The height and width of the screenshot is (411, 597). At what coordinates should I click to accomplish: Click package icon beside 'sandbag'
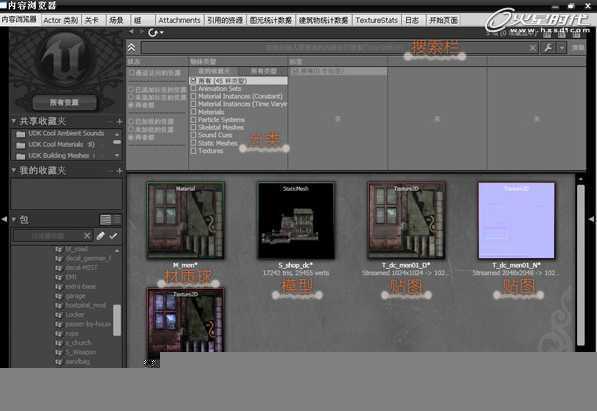point(59,361)
